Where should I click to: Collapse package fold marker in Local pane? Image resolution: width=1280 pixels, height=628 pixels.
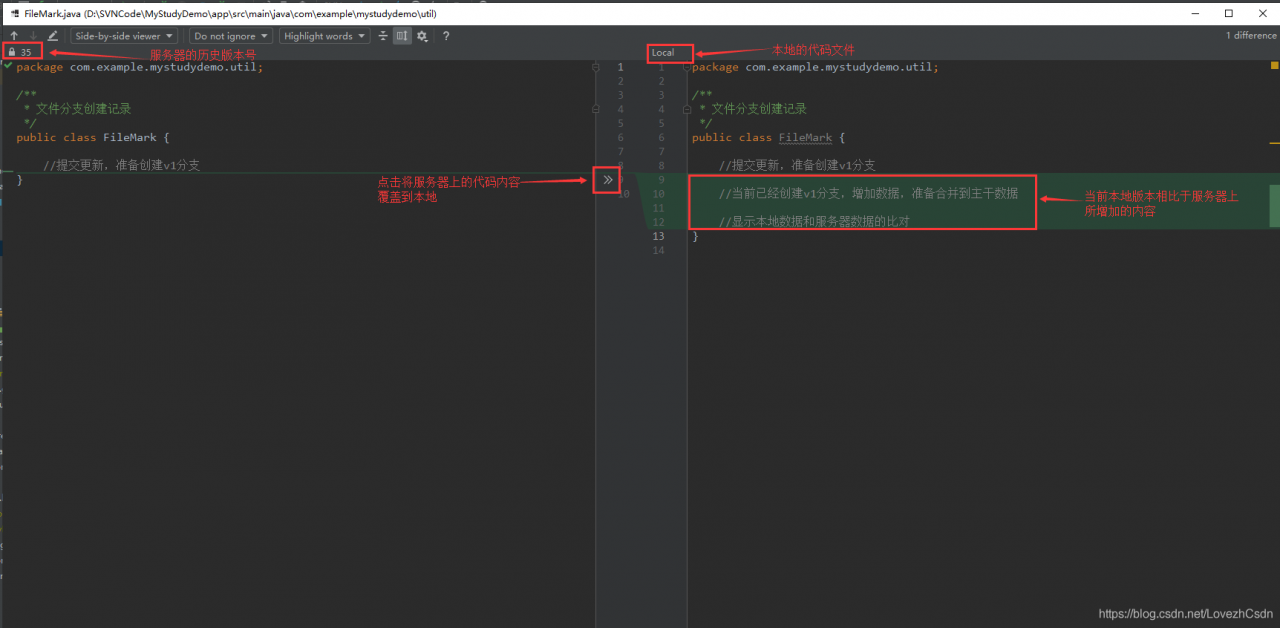[686, 67]
